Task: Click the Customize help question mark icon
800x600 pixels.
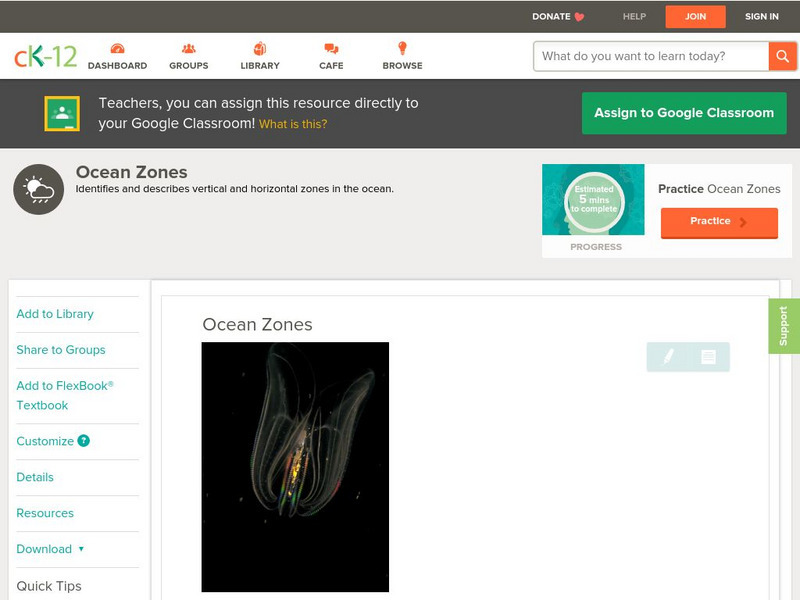Action: click(84, 441)
